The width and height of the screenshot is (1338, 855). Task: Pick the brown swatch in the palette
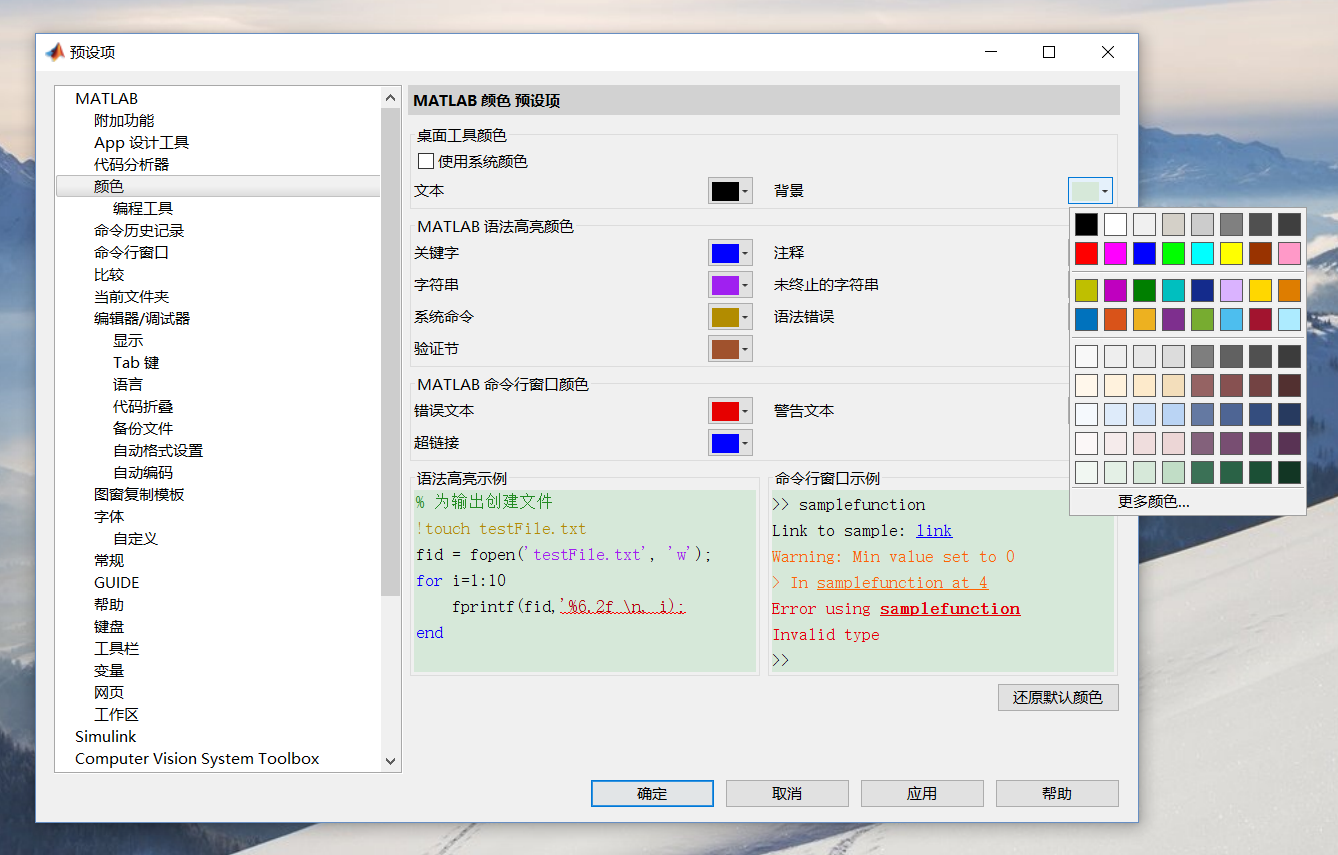[1260, 253]
